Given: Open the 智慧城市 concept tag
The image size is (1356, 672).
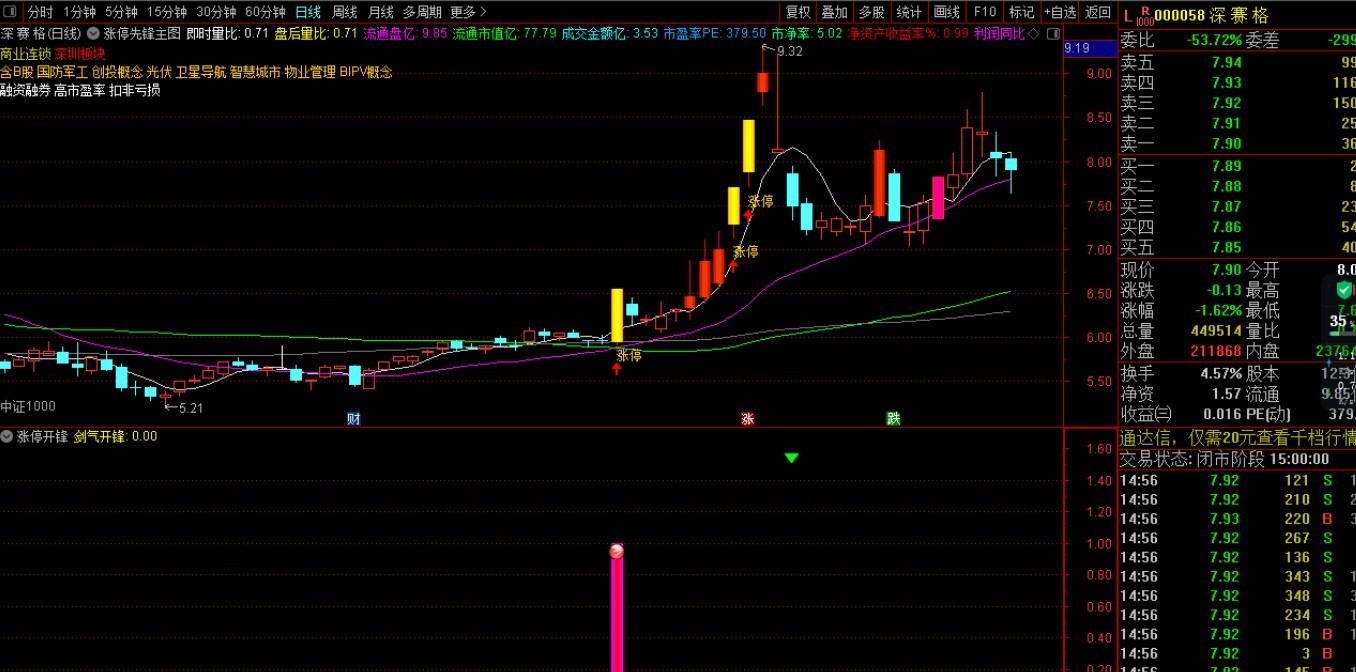Looking at the screenshot, I should click(255, 72).
